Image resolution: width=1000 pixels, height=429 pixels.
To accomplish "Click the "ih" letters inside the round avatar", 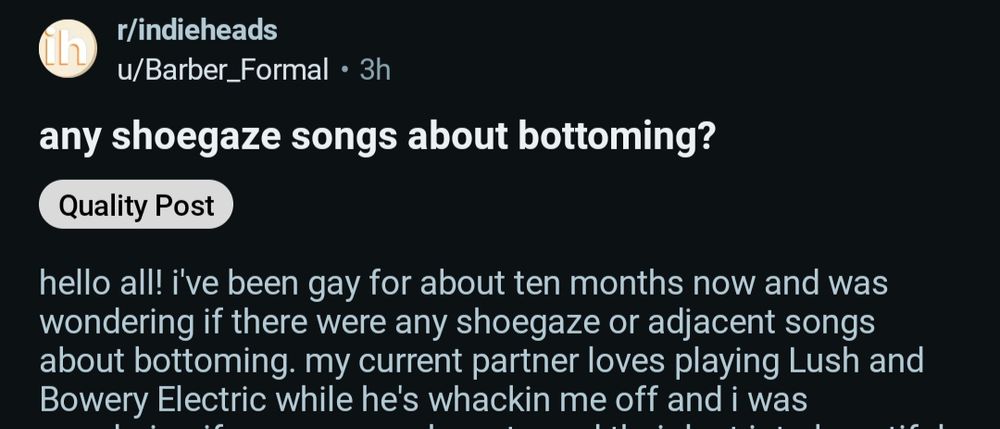I will 67,48.
